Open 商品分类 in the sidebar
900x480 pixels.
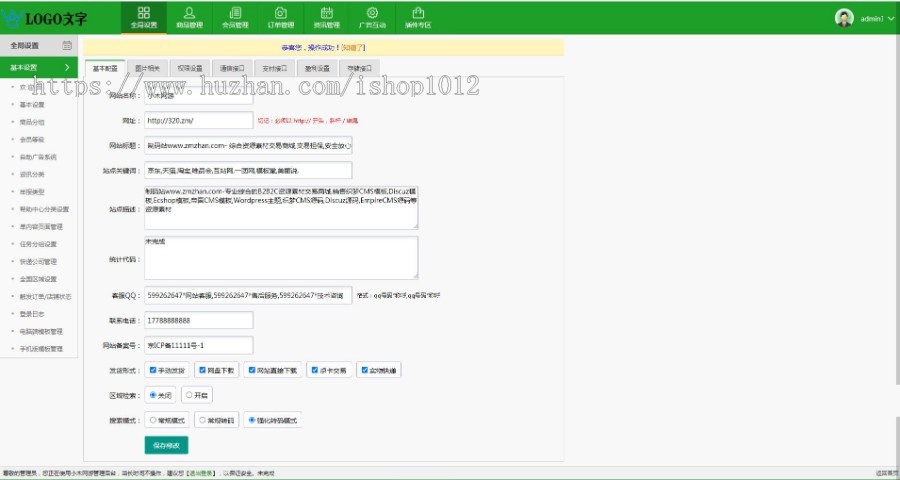pyautogui.click(x=32, y=122)
